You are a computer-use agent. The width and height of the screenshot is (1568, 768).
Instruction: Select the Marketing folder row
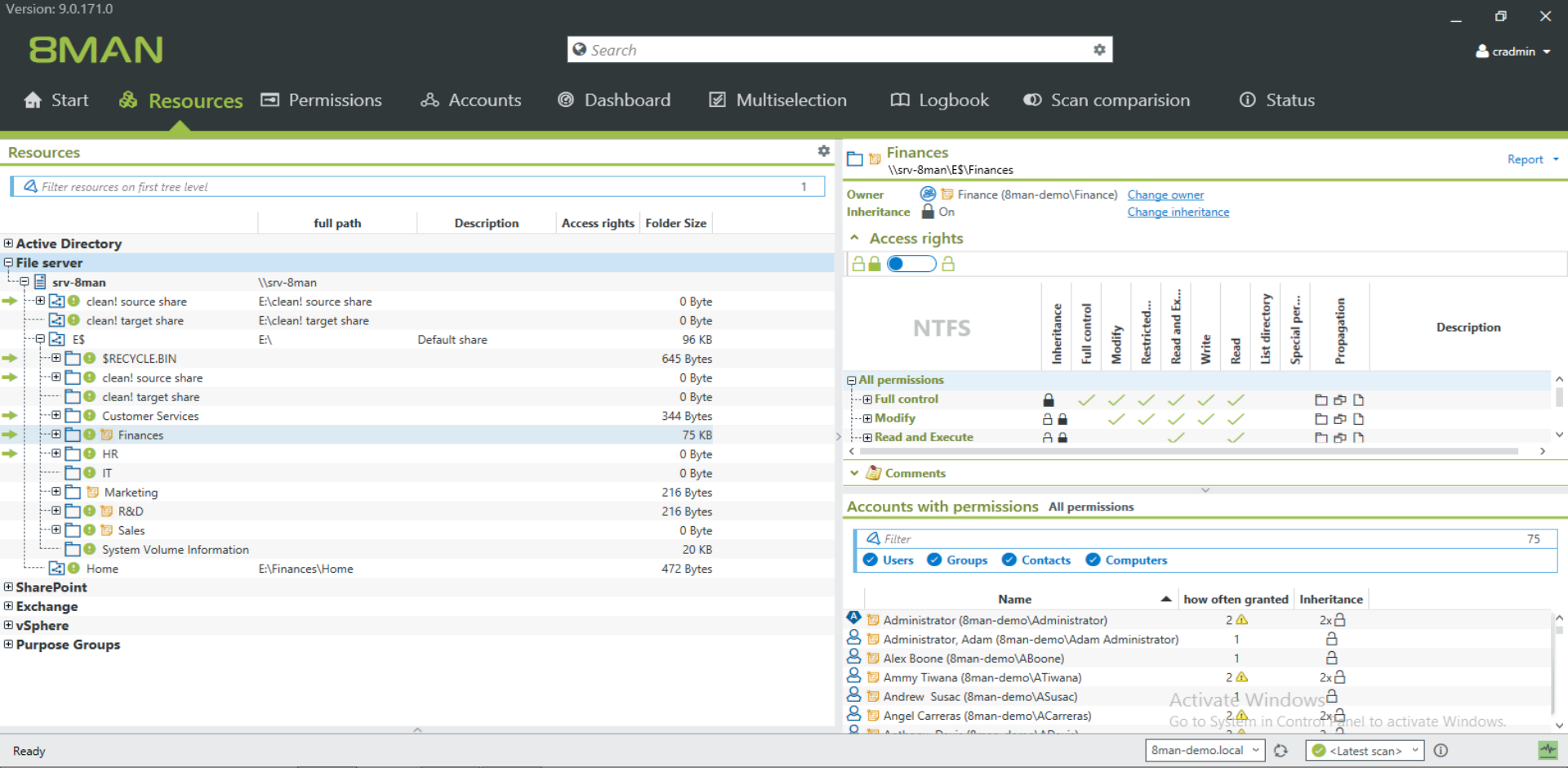click(416, 492)
